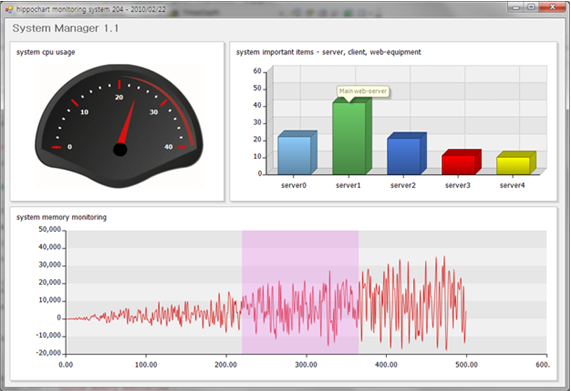Click the 300.00 x-axis label

tap(306, 364)
